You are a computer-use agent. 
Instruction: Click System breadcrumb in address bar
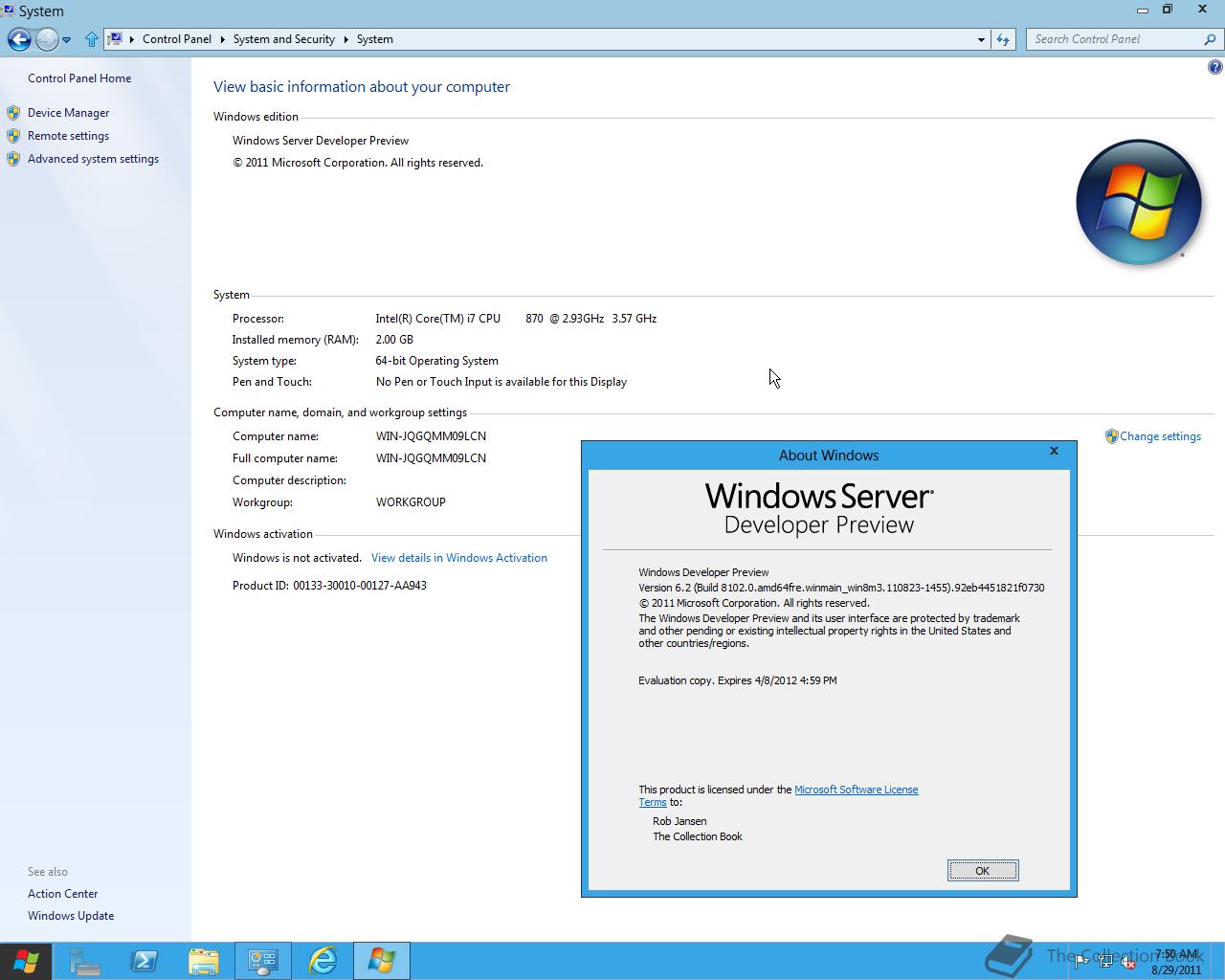pos(375,39)
